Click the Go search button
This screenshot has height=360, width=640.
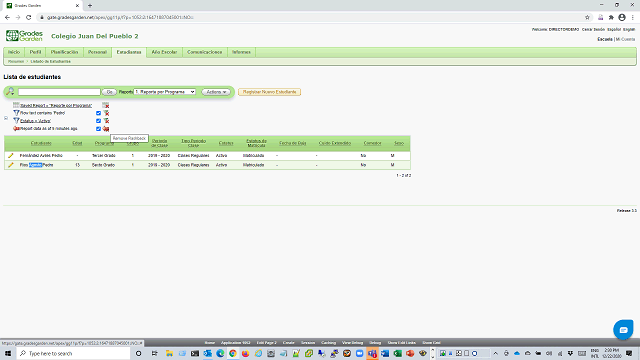[109, 92]
